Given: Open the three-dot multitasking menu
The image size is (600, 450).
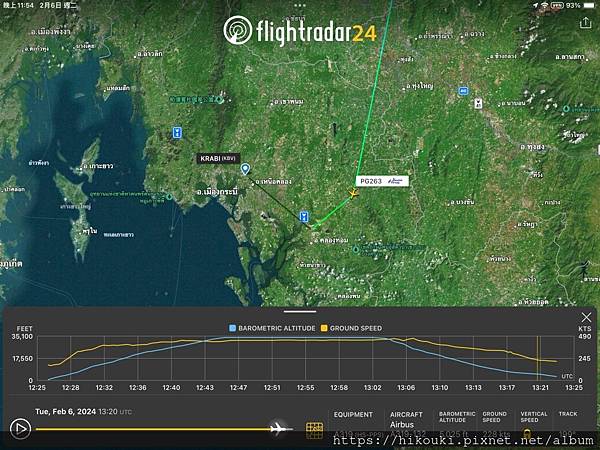Looking at the screenshot, I should (x=300, y=5).
